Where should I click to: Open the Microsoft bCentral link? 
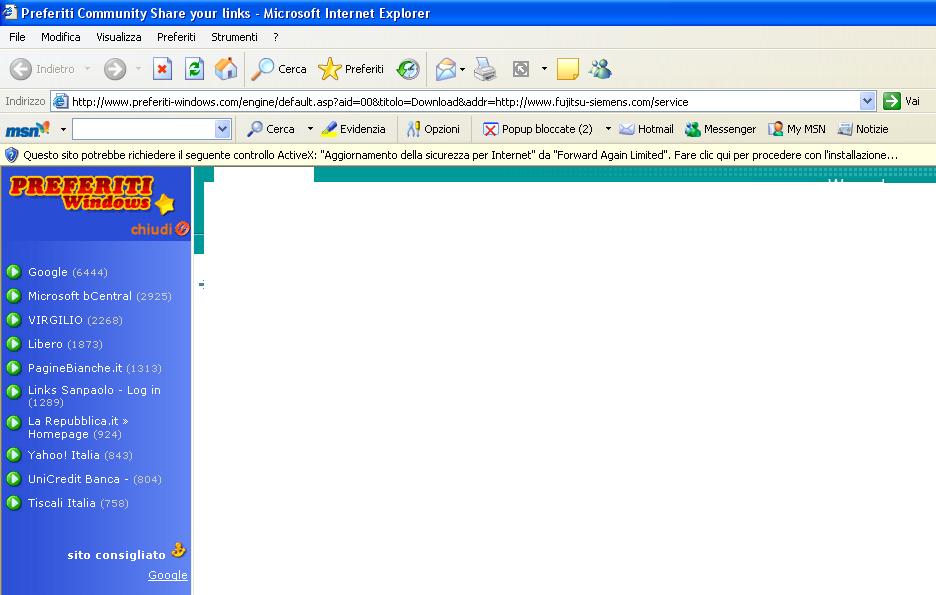100,296
